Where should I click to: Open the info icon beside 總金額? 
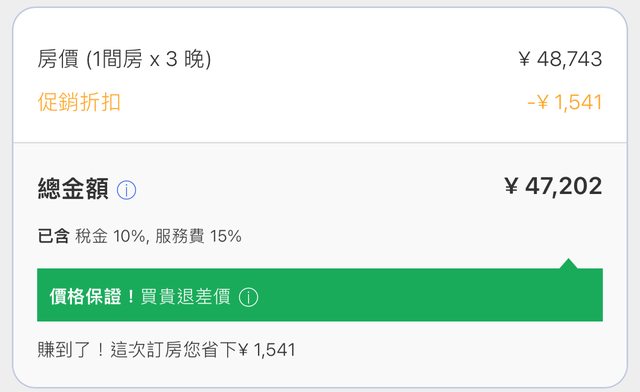[127, 190]
